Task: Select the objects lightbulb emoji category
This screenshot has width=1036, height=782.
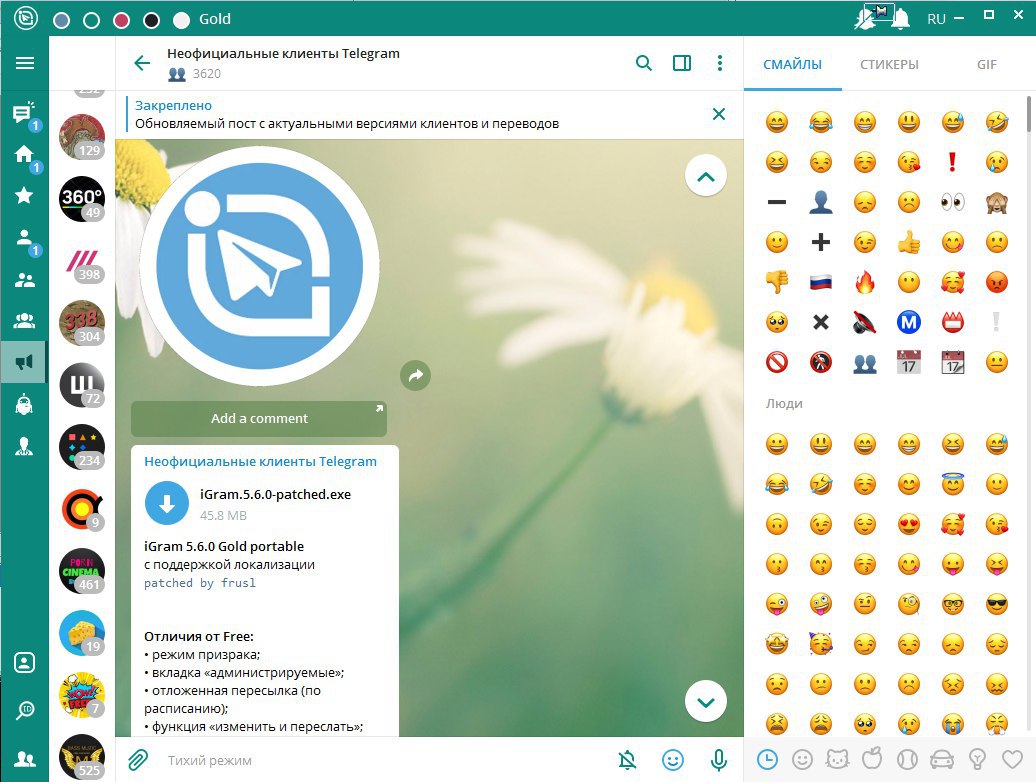Action: pyautogui.click(x=977, y=760)
